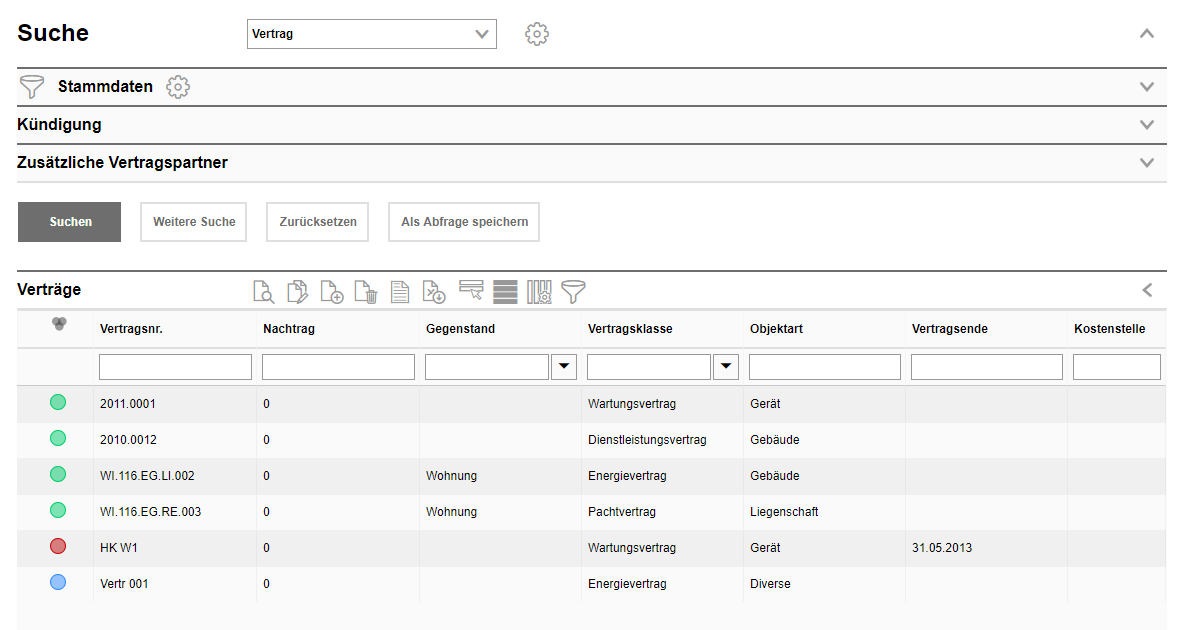Click the Vertragsnr. filter input field
The height and width of the screenshot is (630, 1184).
point(175,367)
